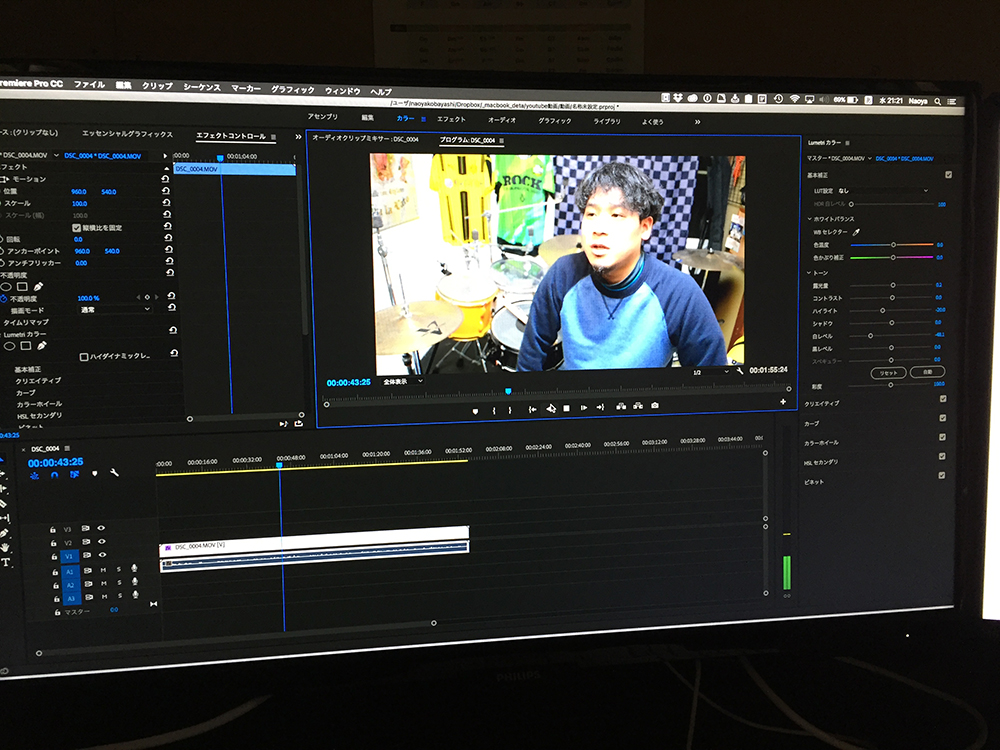Open シーケンス menu
The image size is (1000, 750).
coord(202,87)
